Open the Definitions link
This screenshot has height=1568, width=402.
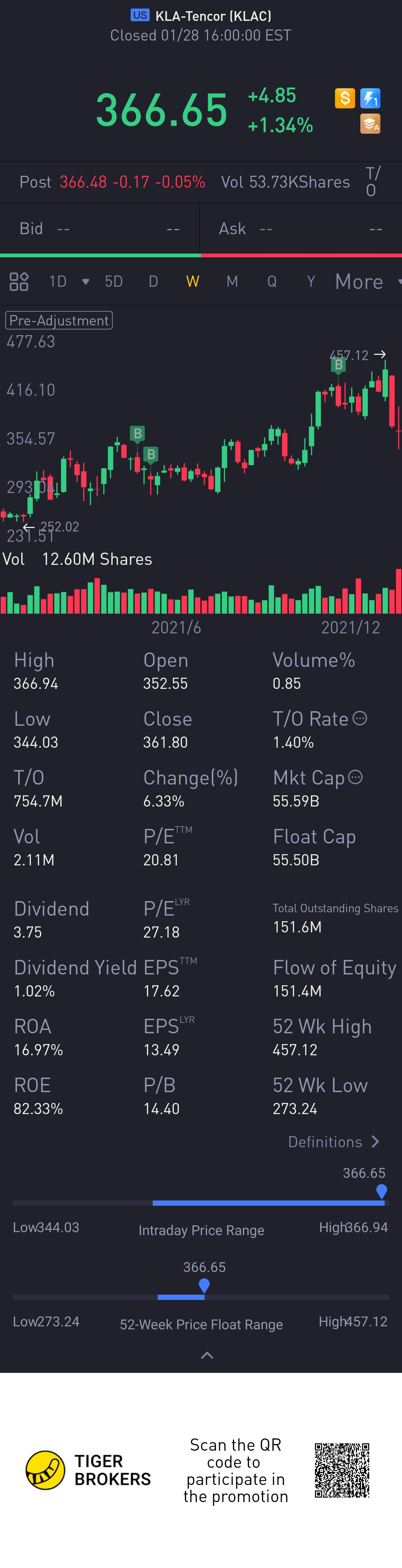click(x=333, y=1142)
